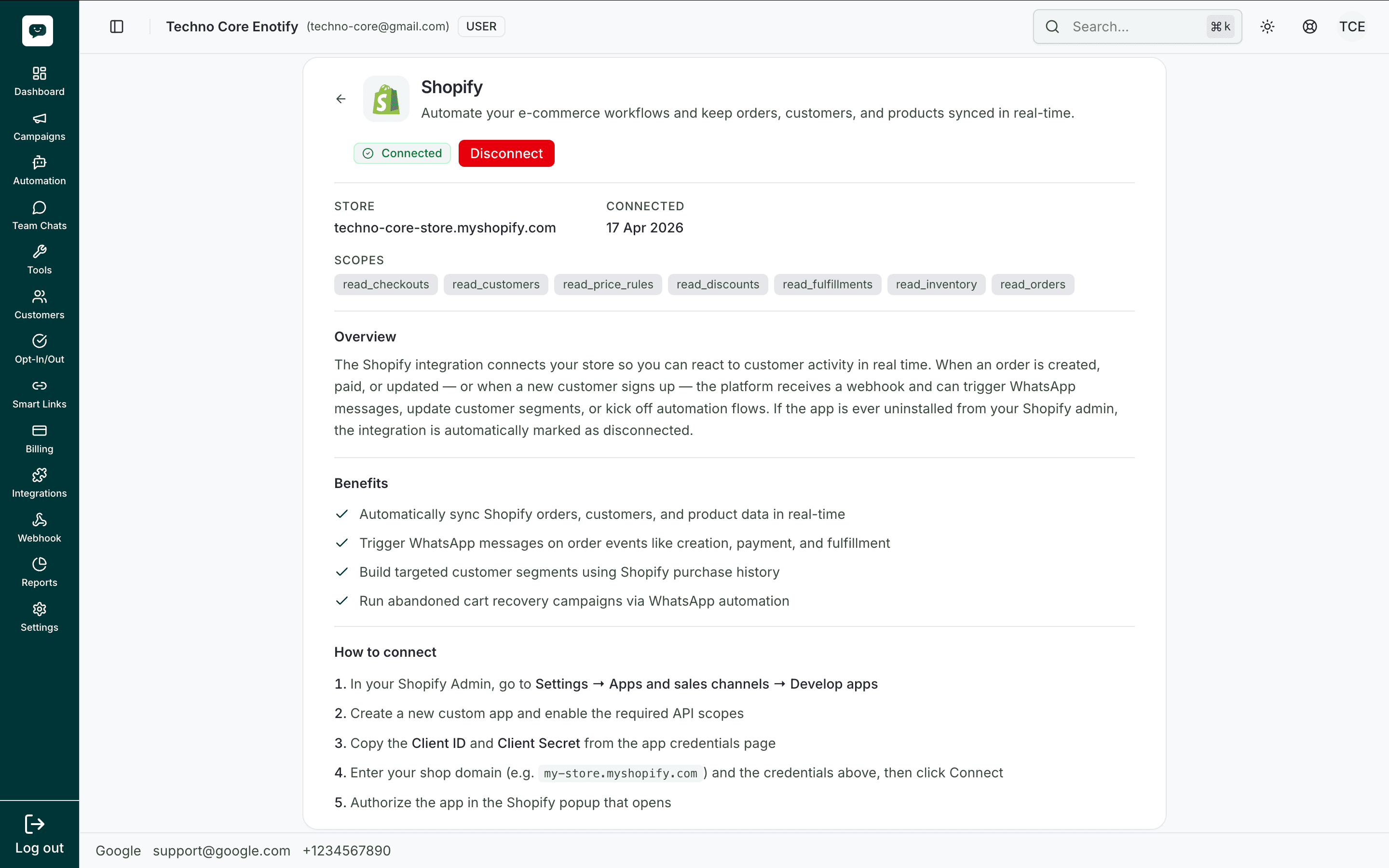Viewport: 1389px width, 868px height.
Task: Open the Settings gear icon
Action: [x=39, y=609]
